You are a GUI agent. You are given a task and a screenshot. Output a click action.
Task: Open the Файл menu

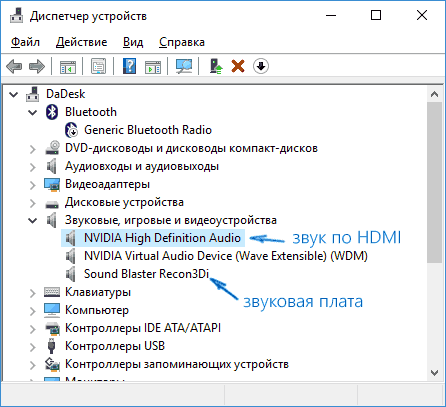pyautogui.click(x=25, y=42)
